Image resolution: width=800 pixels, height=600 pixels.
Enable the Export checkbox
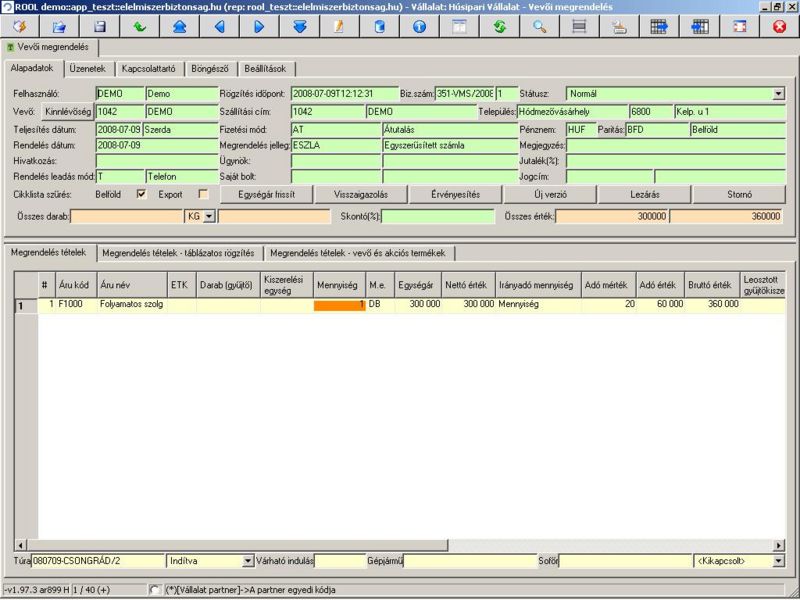[203, 194]
